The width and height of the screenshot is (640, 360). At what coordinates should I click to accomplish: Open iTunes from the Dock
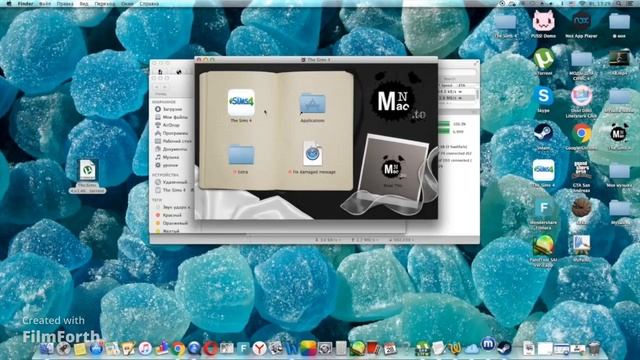coord(145,348)
